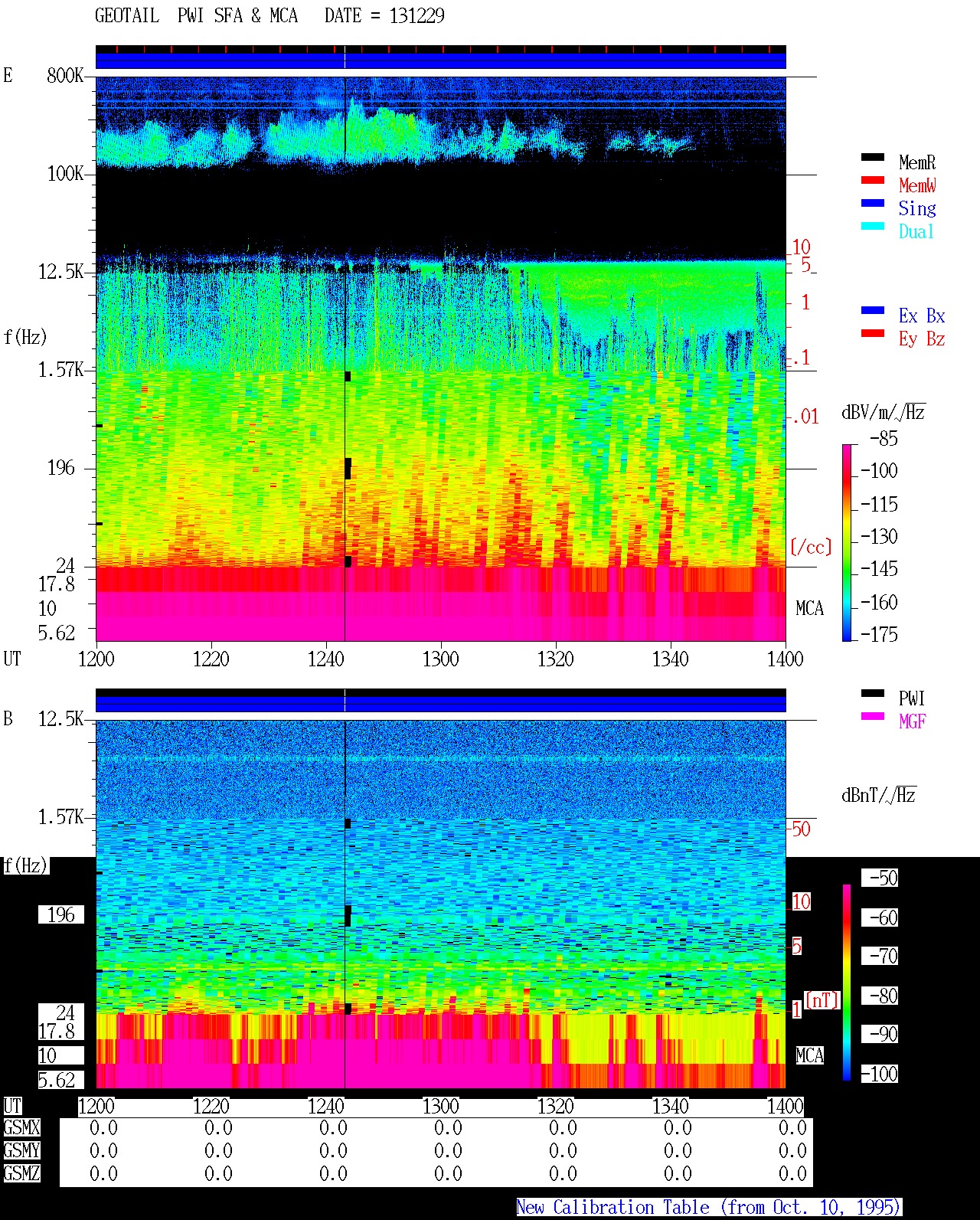Click the Sing legend label
The image size is (980, 1220).
coord(917,208)
